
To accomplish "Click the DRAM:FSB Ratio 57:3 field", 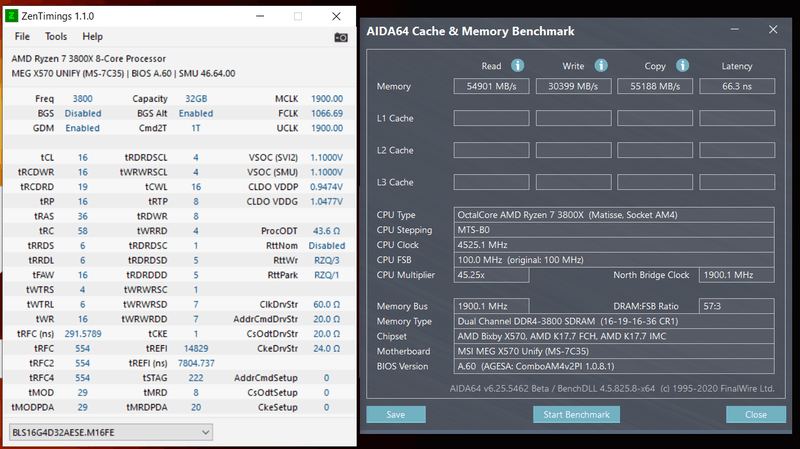I will (737, 306).
